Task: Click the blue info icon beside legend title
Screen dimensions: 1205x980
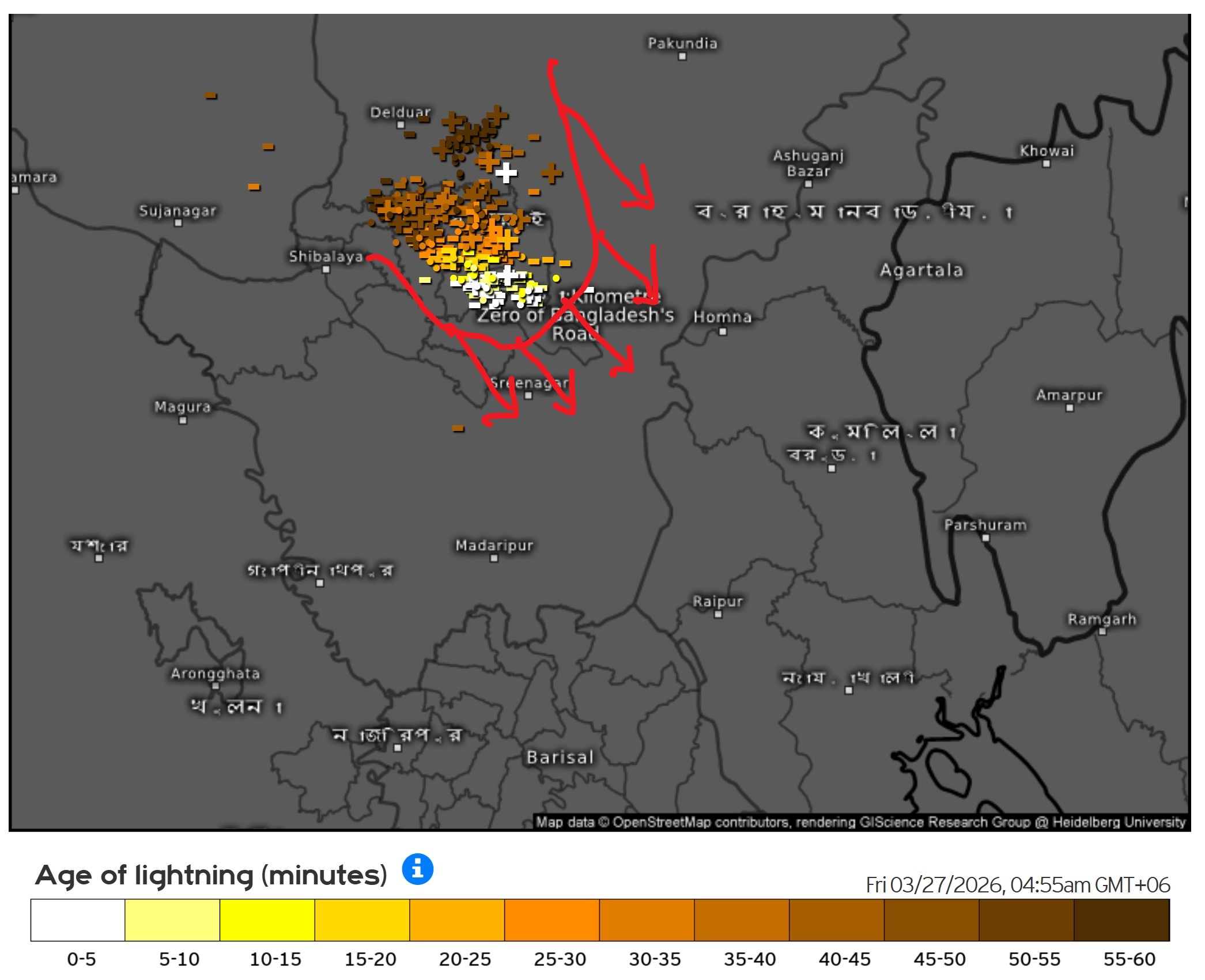Action: point(417,869)
